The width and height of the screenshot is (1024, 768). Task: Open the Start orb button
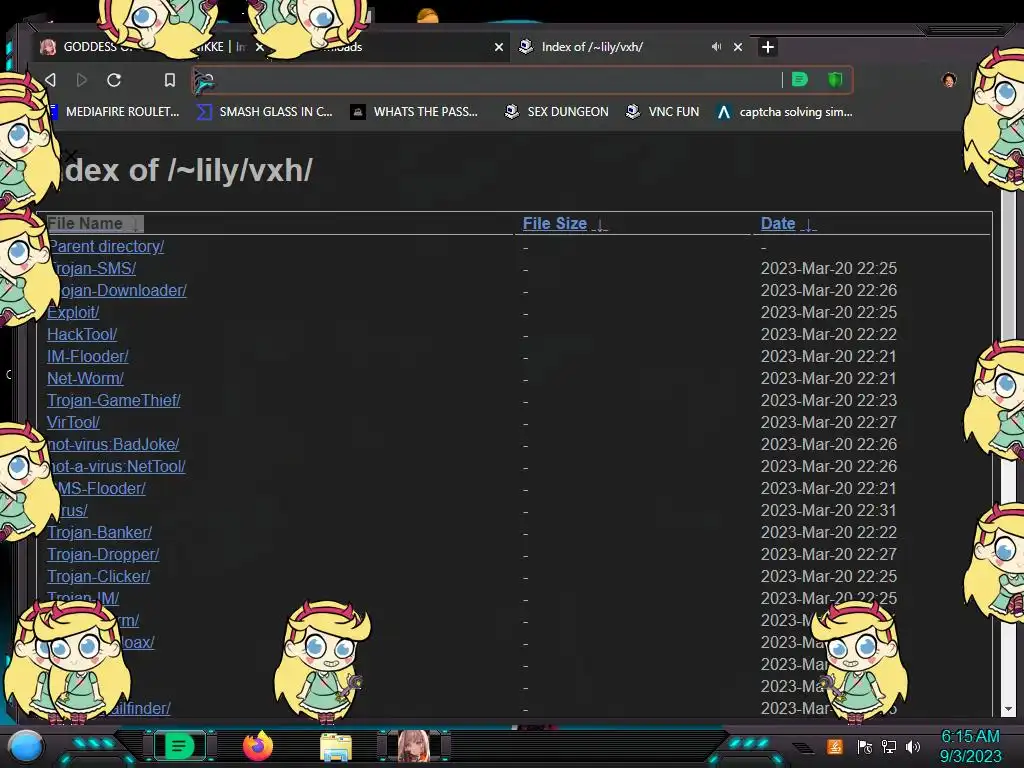click(x=26, y=746)
